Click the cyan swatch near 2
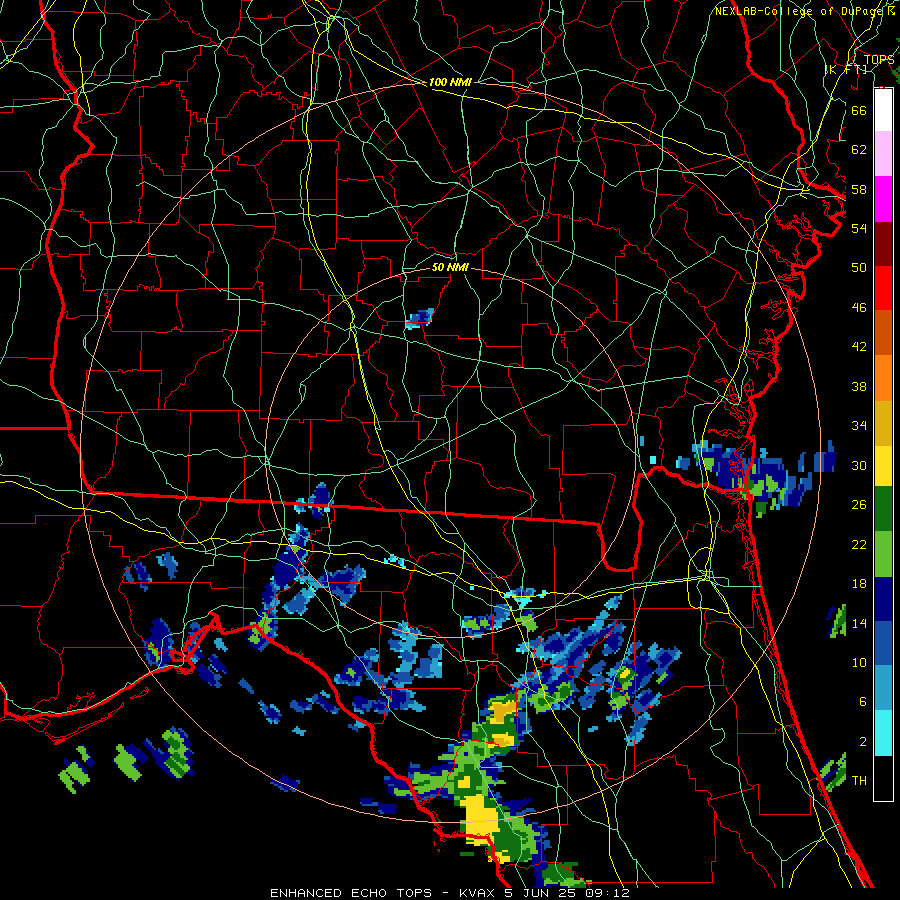The height and width of the screenshot is (900, 900). pyautogui.click(x=883, y=733)
